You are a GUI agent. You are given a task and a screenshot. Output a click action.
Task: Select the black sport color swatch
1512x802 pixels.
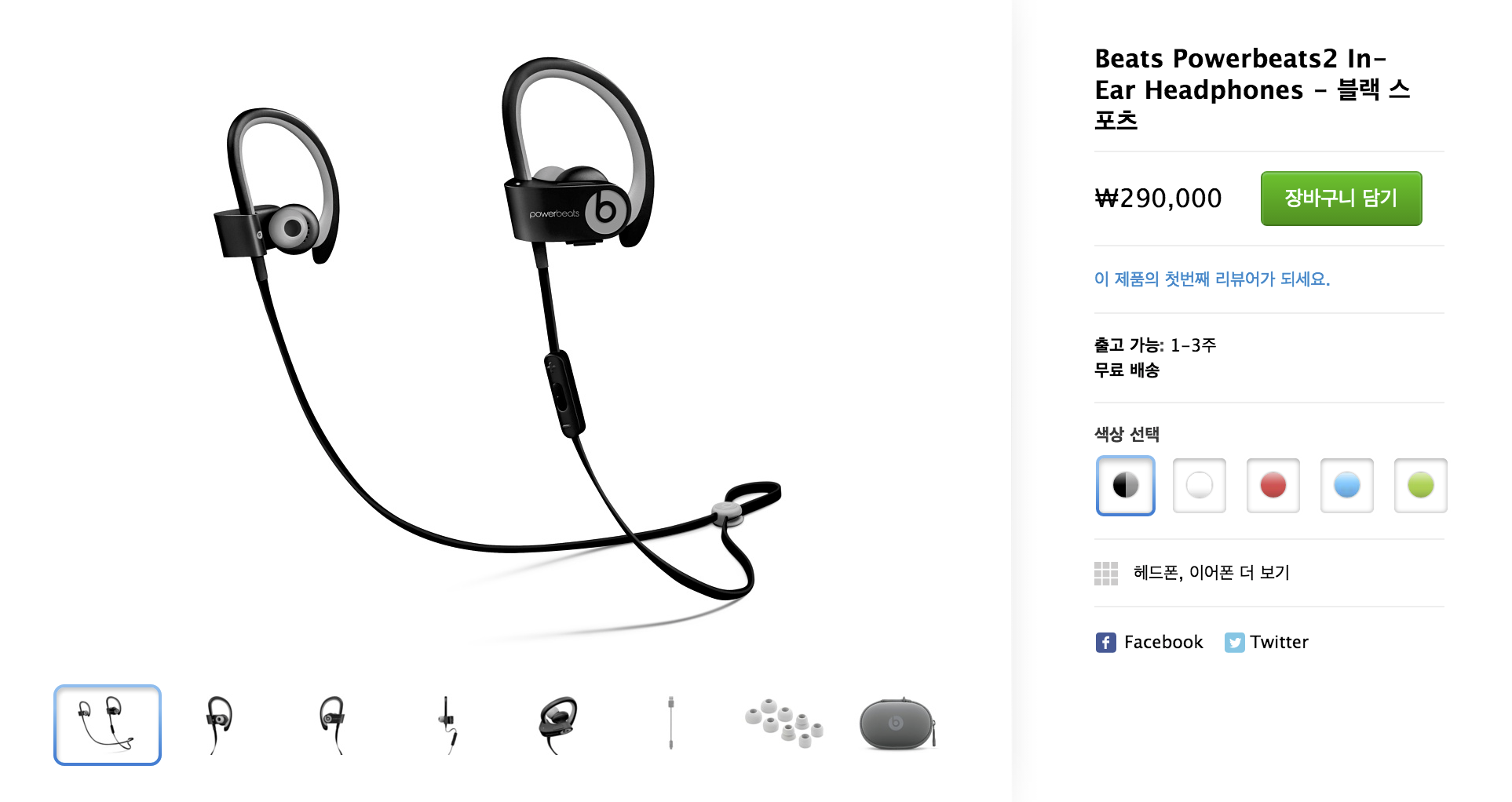(x=1125, y=486)
